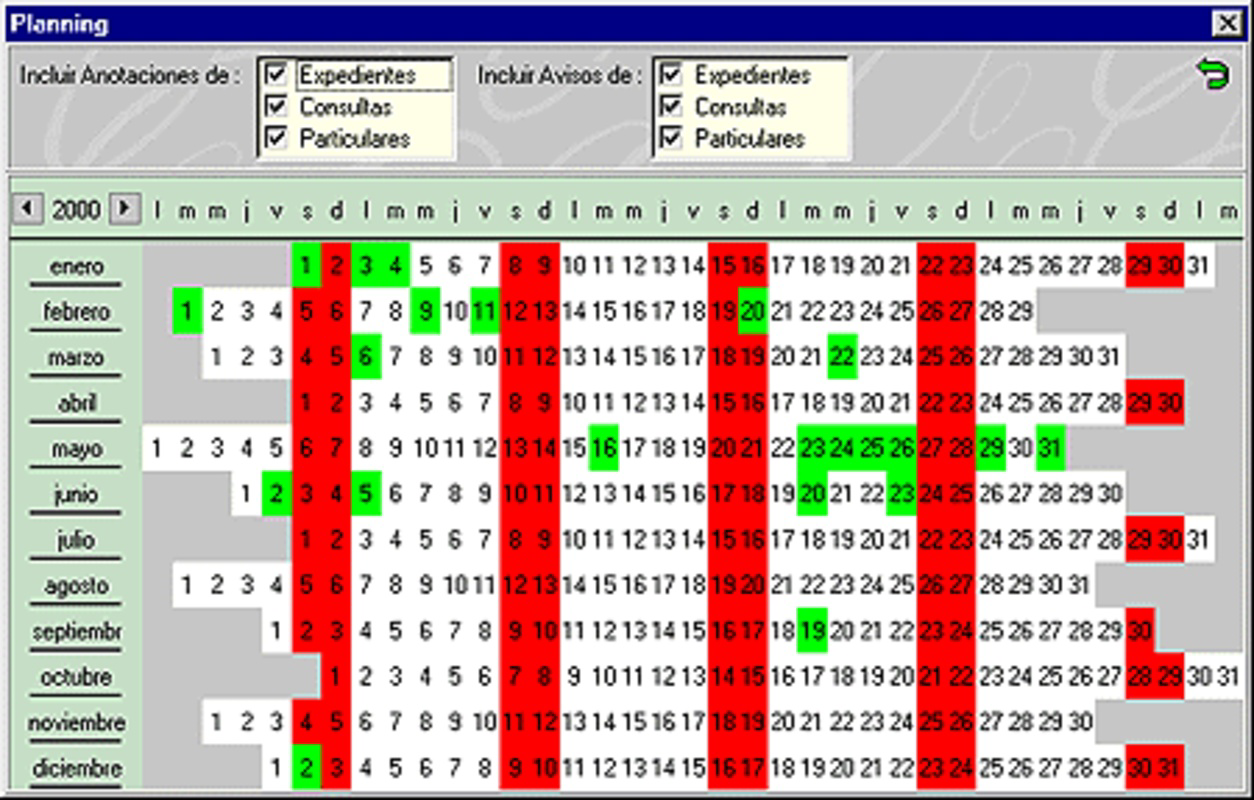Open the octubre month button
Screen dimensions: 1254x800
click(76, 678)
